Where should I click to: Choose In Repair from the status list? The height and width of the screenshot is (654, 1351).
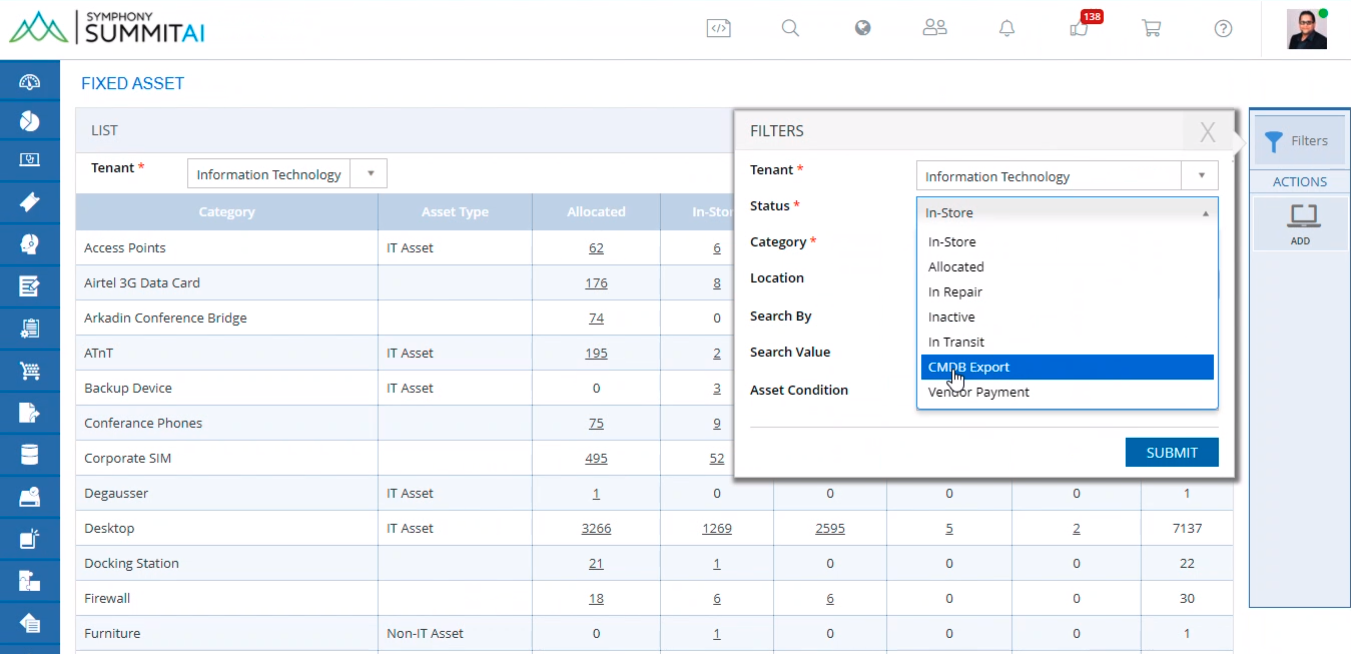pos(1067,292)
